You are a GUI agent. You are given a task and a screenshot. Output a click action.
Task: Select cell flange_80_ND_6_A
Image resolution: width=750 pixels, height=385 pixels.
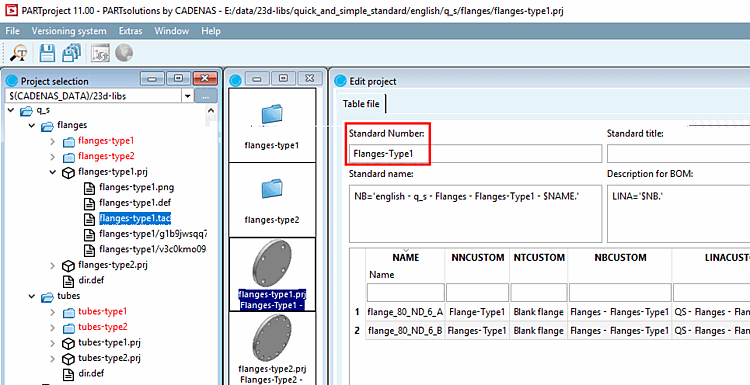point(405,312)
